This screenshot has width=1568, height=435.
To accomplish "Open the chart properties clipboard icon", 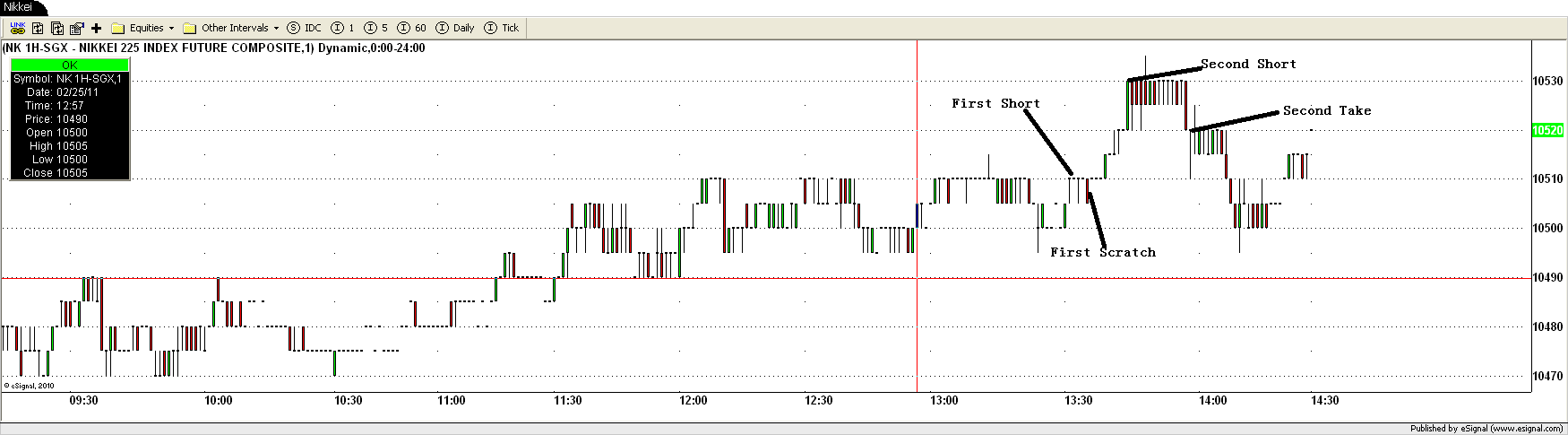I will pyautogui.click(x=77, y=28).
